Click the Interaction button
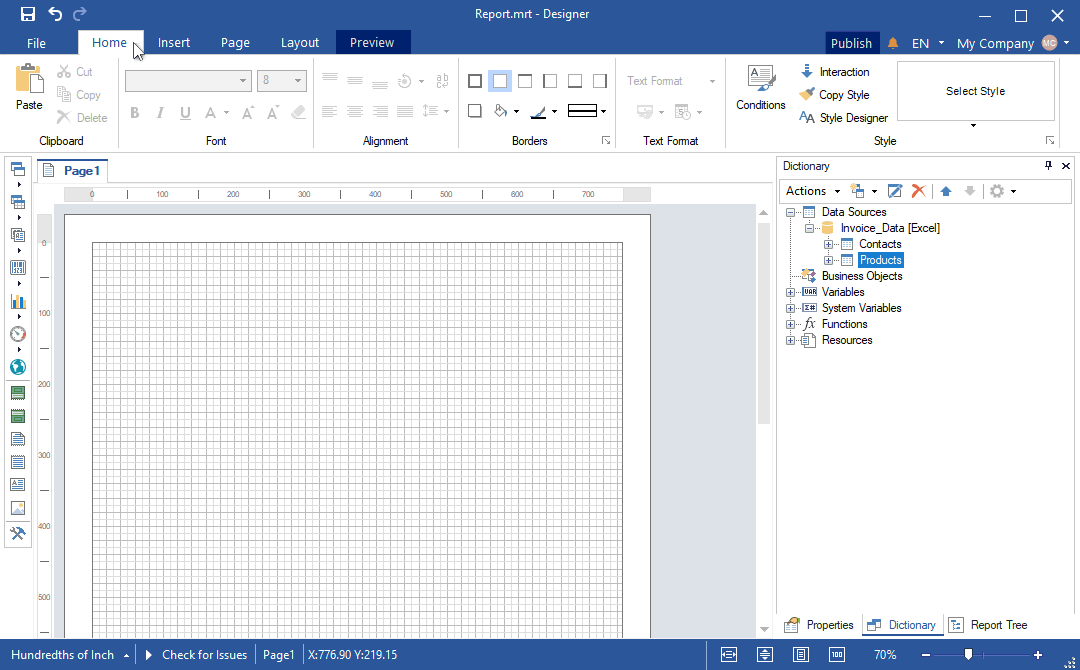1080x670 pixels. (834, 72)
